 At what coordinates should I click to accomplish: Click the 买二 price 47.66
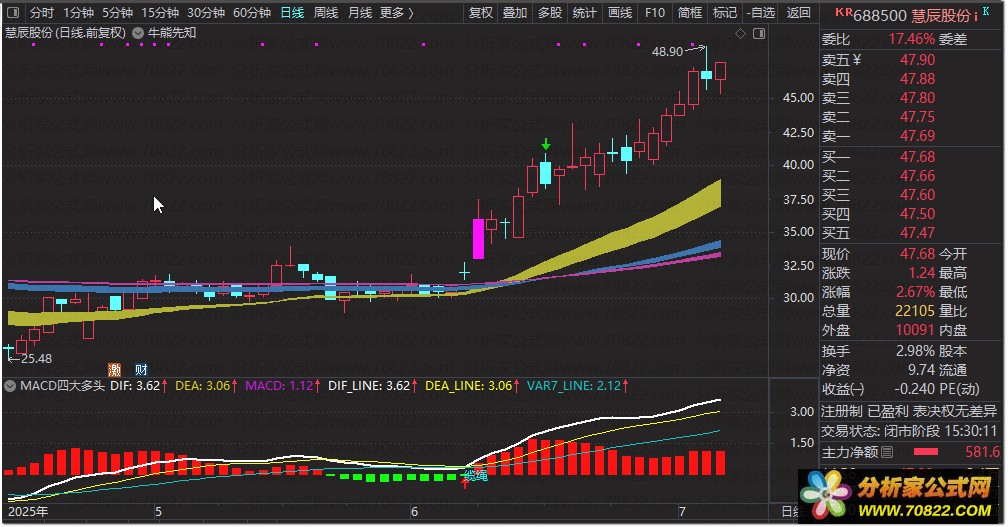point(917,176)
